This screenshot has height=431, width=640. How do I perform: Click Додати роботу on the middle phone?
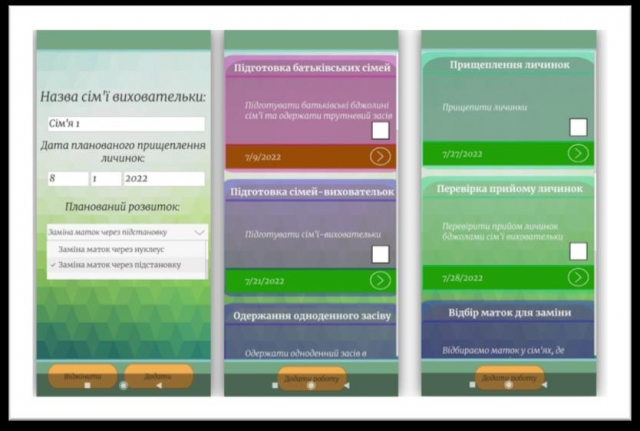click(312, 379)
